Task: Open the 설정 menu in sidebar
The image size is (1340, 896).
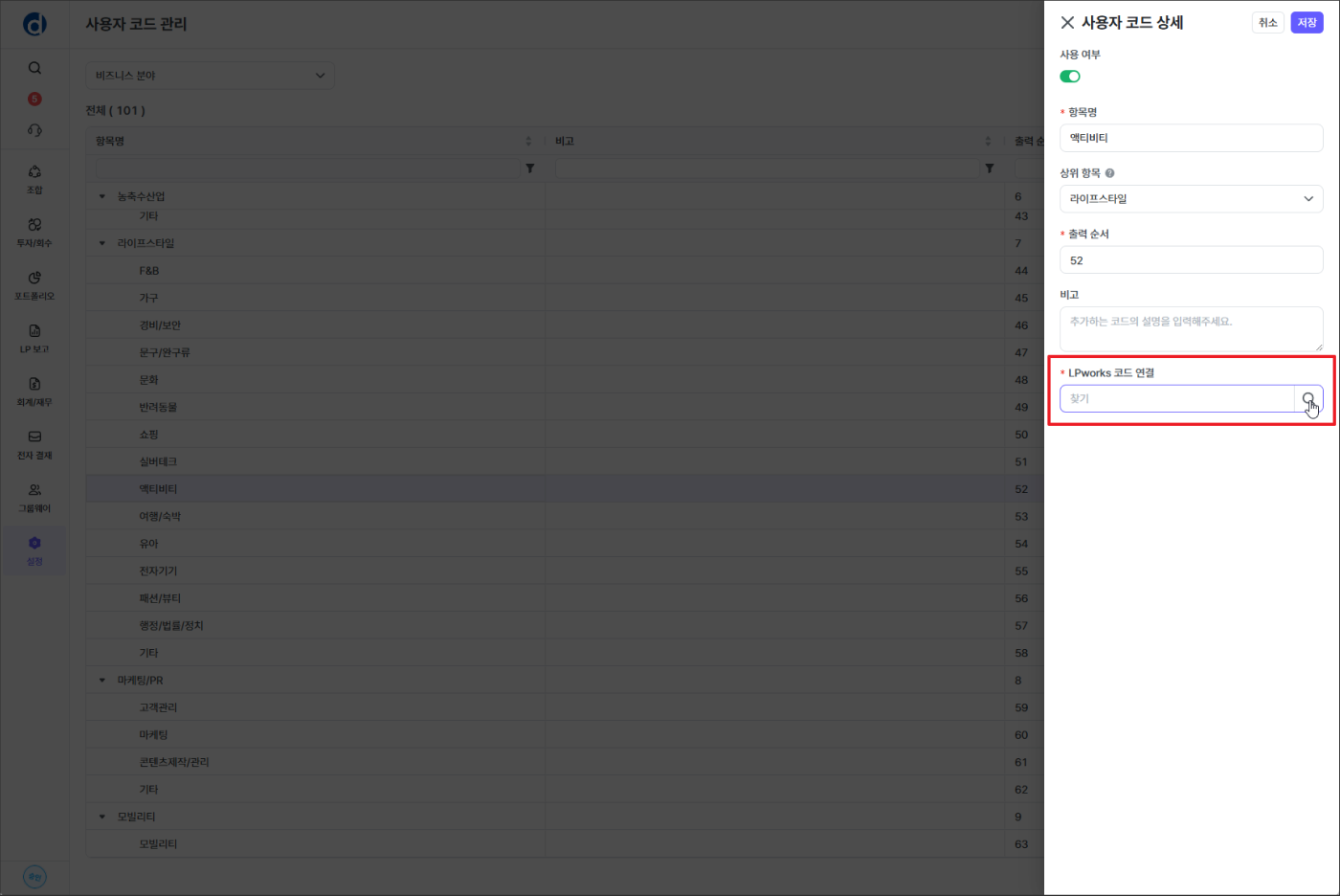Action: (34, 549)
